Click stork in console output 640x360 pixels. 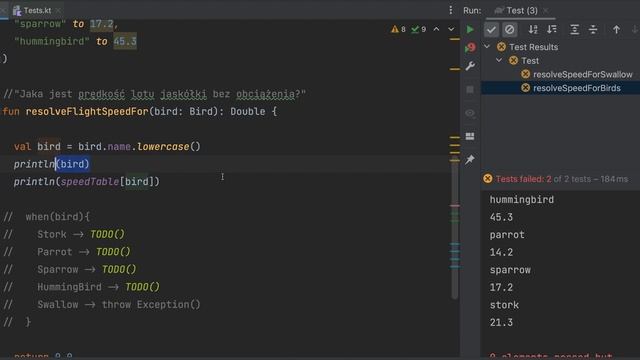click(x=504, y=305)
